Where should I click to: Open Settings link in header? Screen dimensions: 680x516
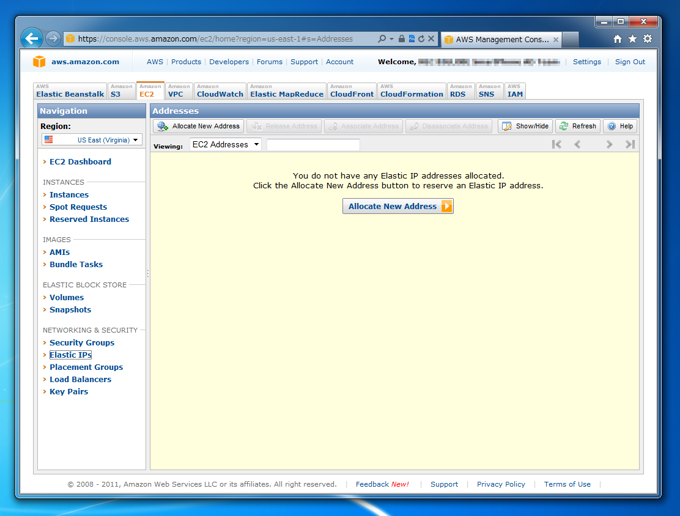tap(587, 62)
